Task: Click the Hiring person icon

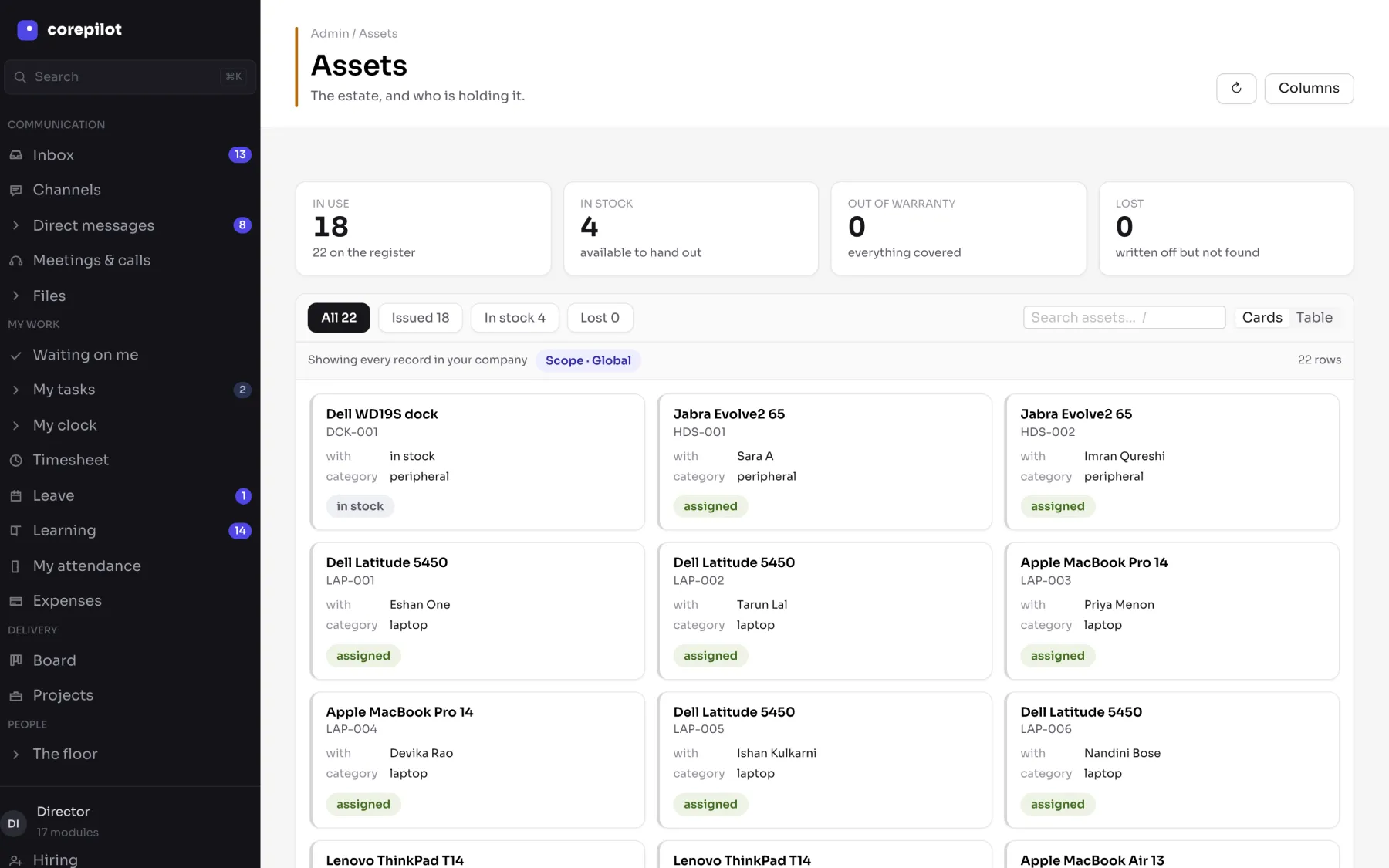Action: point(15,860)
